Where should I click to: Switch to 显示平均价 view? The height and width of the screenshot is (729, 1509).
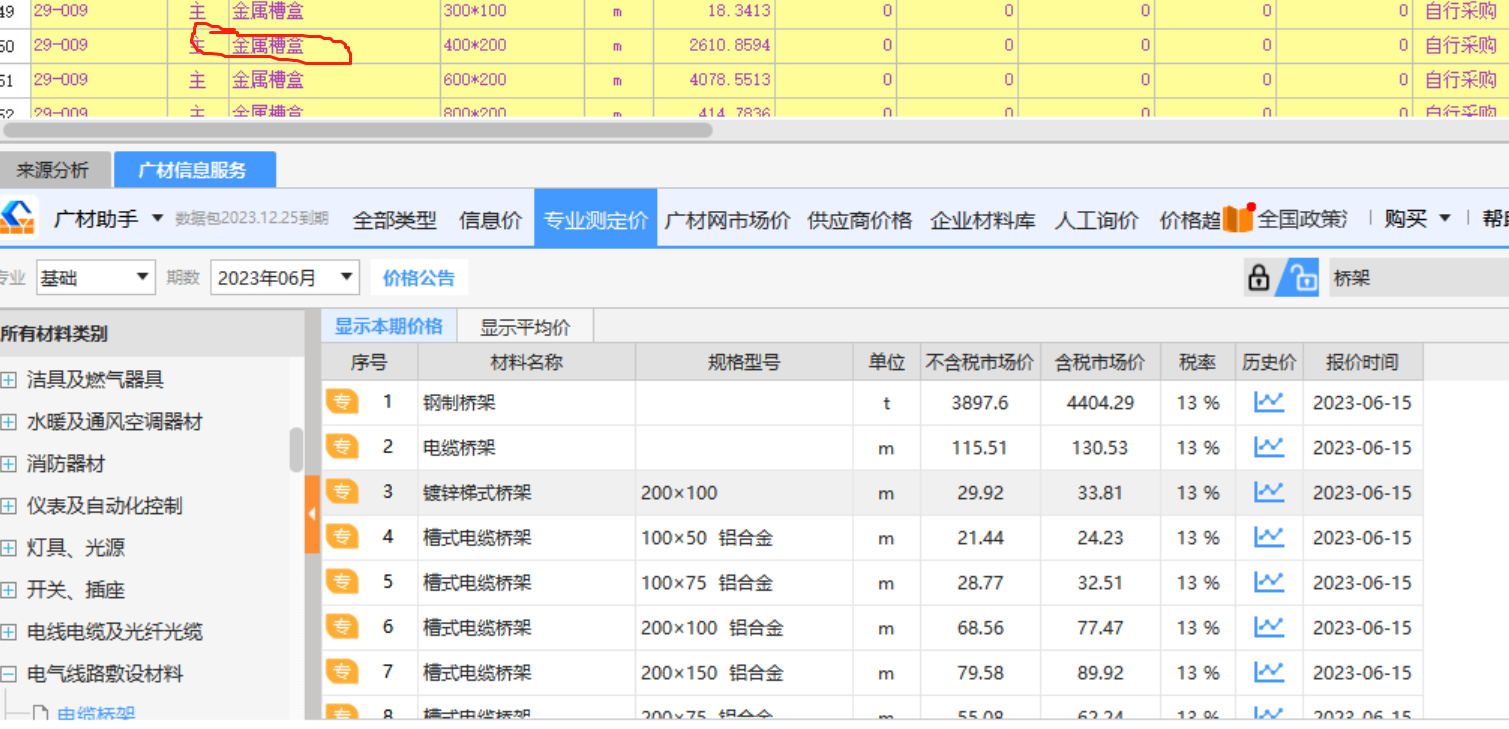click(525, 327)
